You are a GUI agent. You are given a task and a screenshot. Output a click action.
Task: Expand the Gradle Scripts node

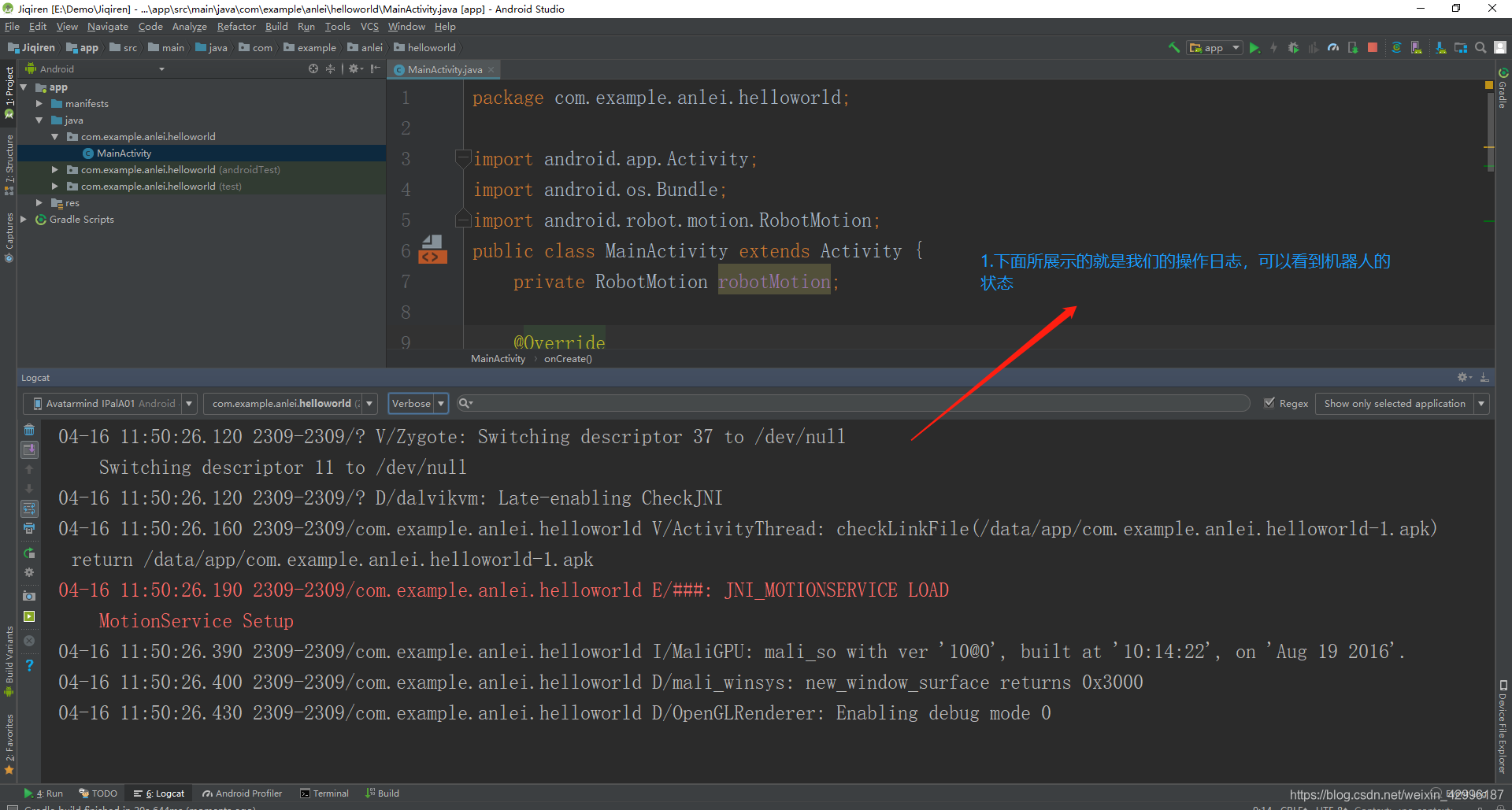pos(24,219)
